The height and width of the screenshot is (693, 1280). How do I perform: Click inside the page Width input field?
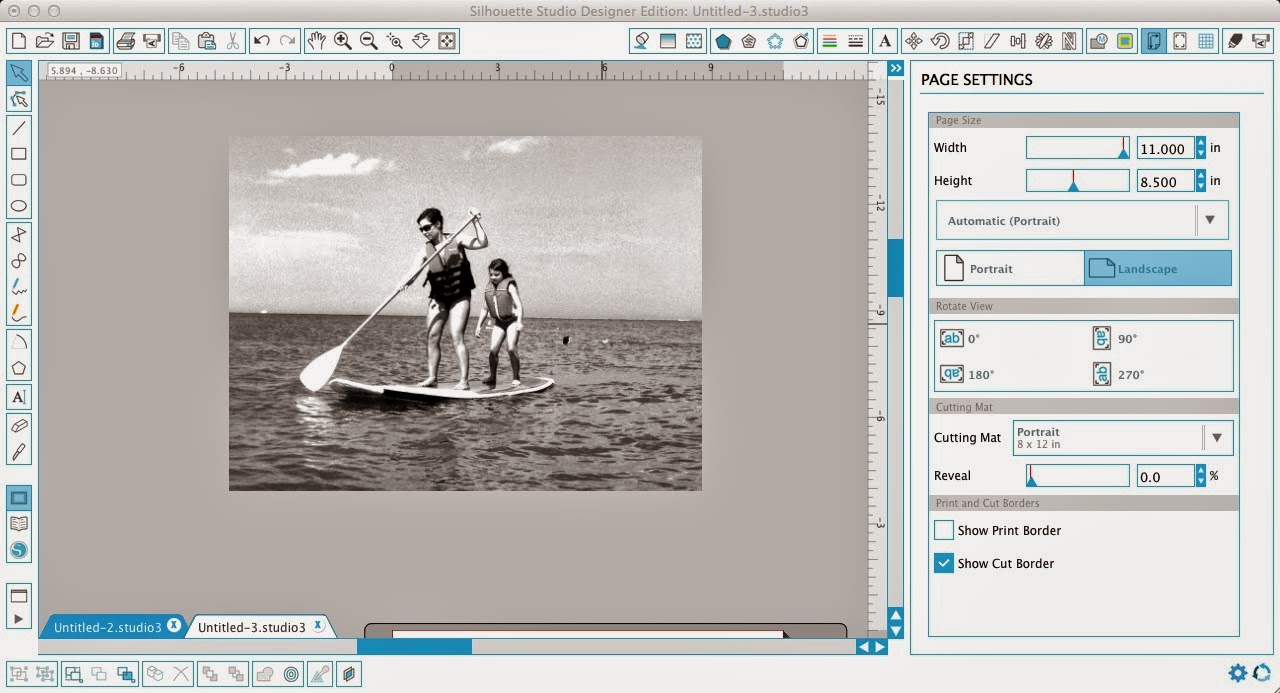click(x=1165, y=148)
